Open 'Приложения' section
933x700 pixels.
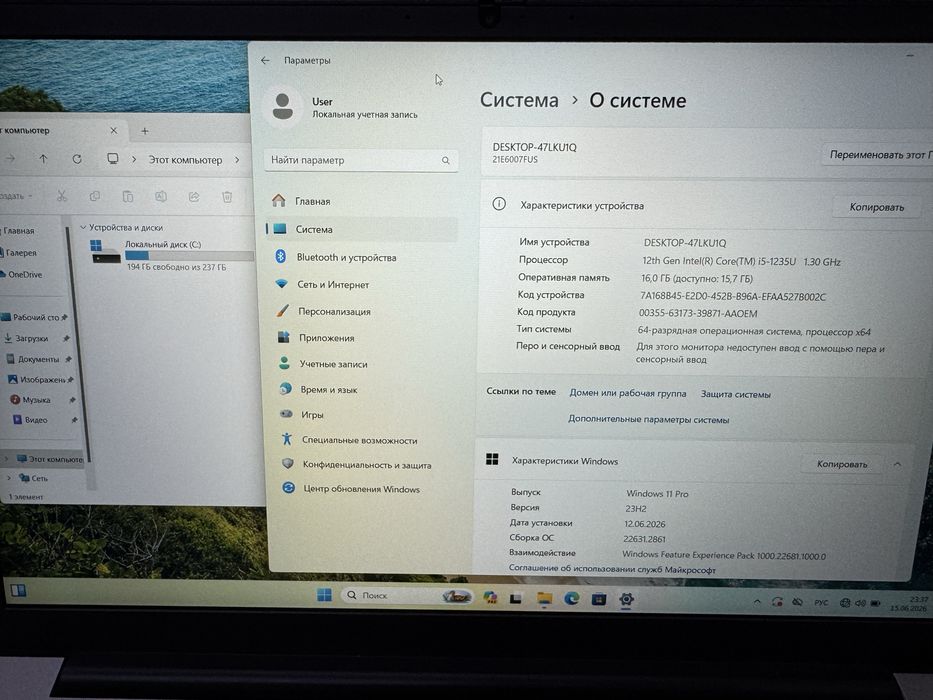(327, 338)
